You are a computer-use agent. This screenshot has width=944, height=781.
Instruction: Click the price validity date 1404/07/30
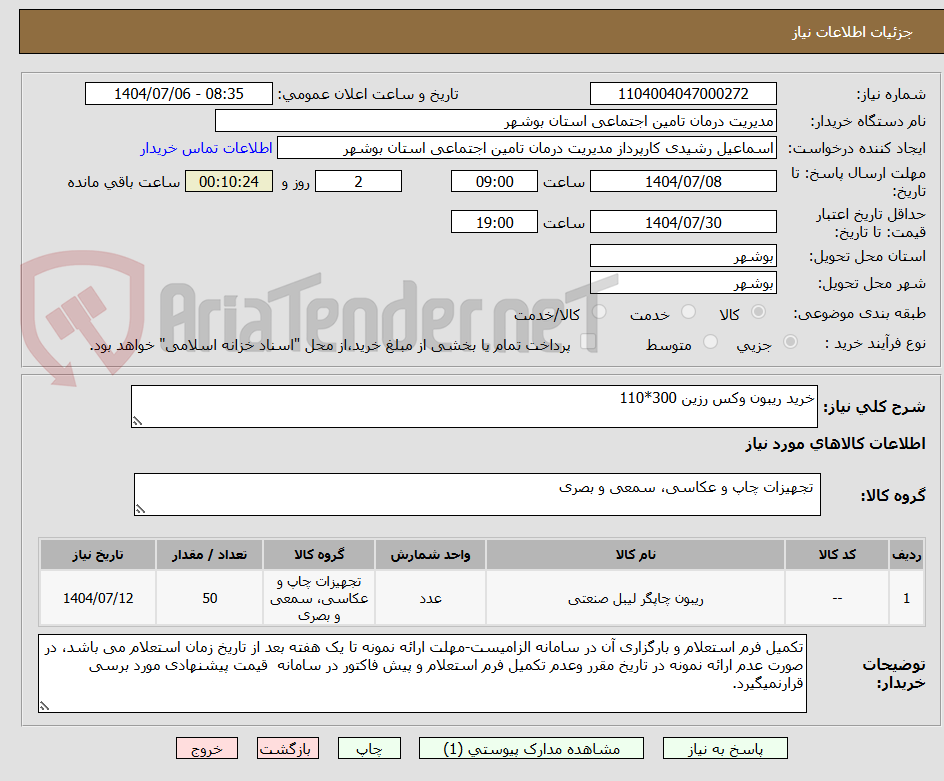(683, 222)
